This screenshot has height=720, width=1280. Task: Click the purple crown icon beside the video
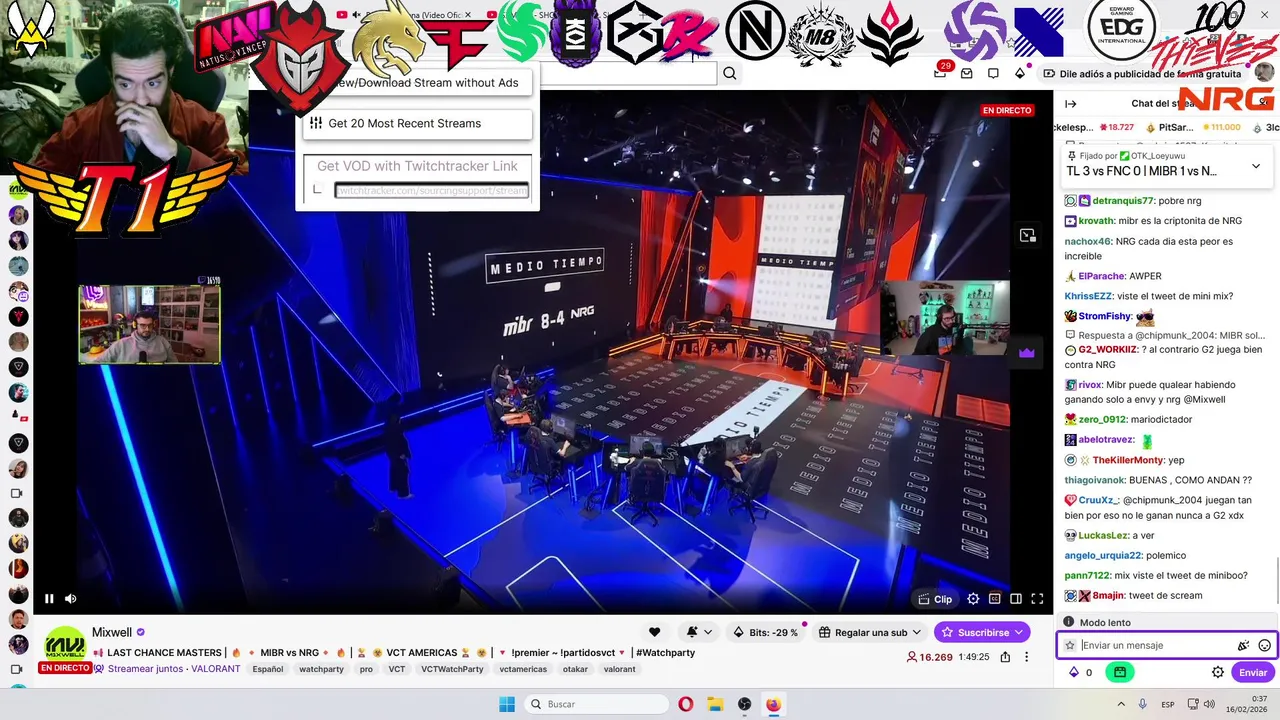pos(1026,352)
